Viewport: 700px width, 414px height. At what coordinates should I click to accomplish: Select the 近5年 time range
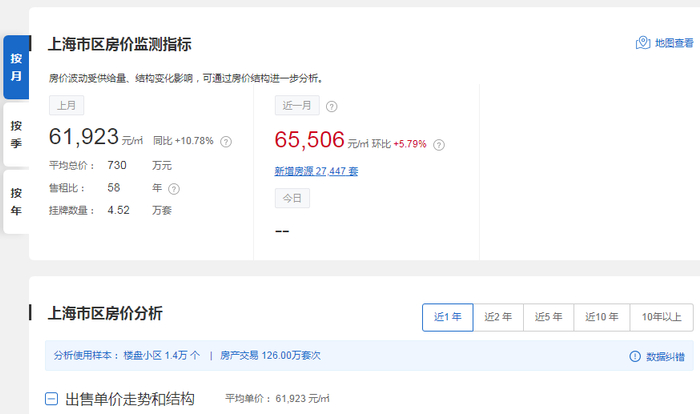(549, 317)
